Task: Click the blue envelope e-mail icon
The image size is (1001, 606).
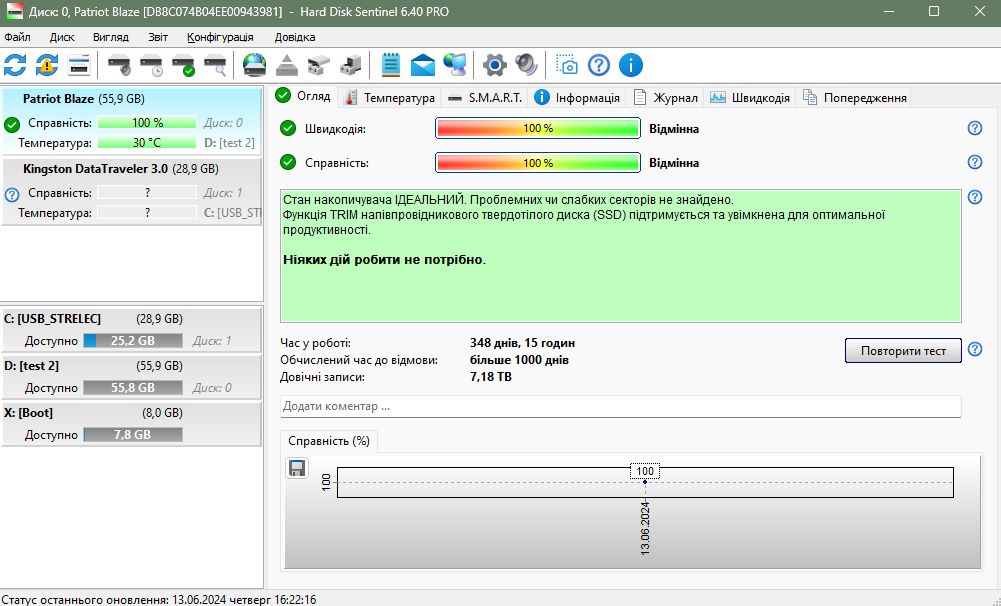Action: 423,65
